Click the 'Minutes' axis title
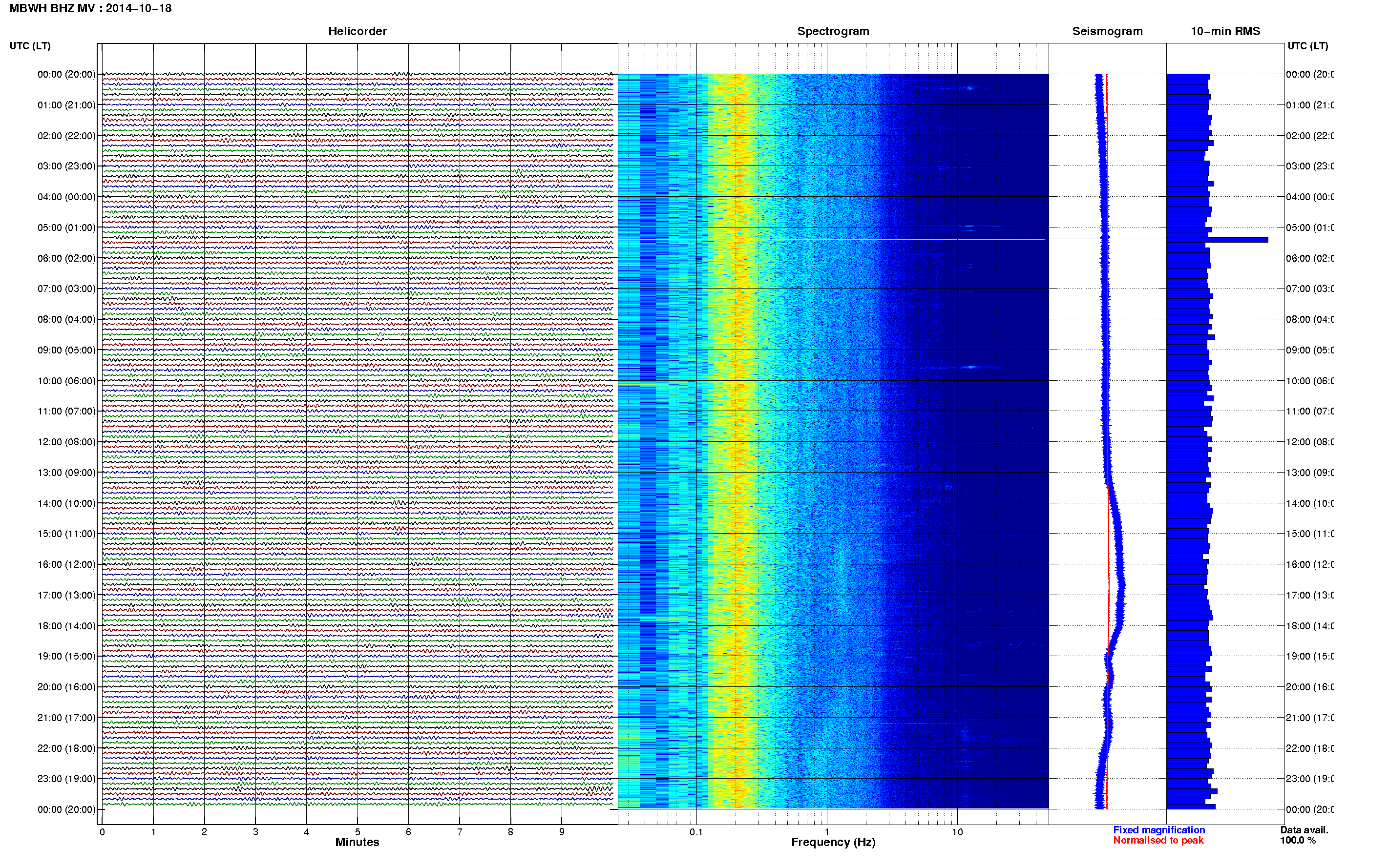1389x868 pixels. tap(357, 842)
